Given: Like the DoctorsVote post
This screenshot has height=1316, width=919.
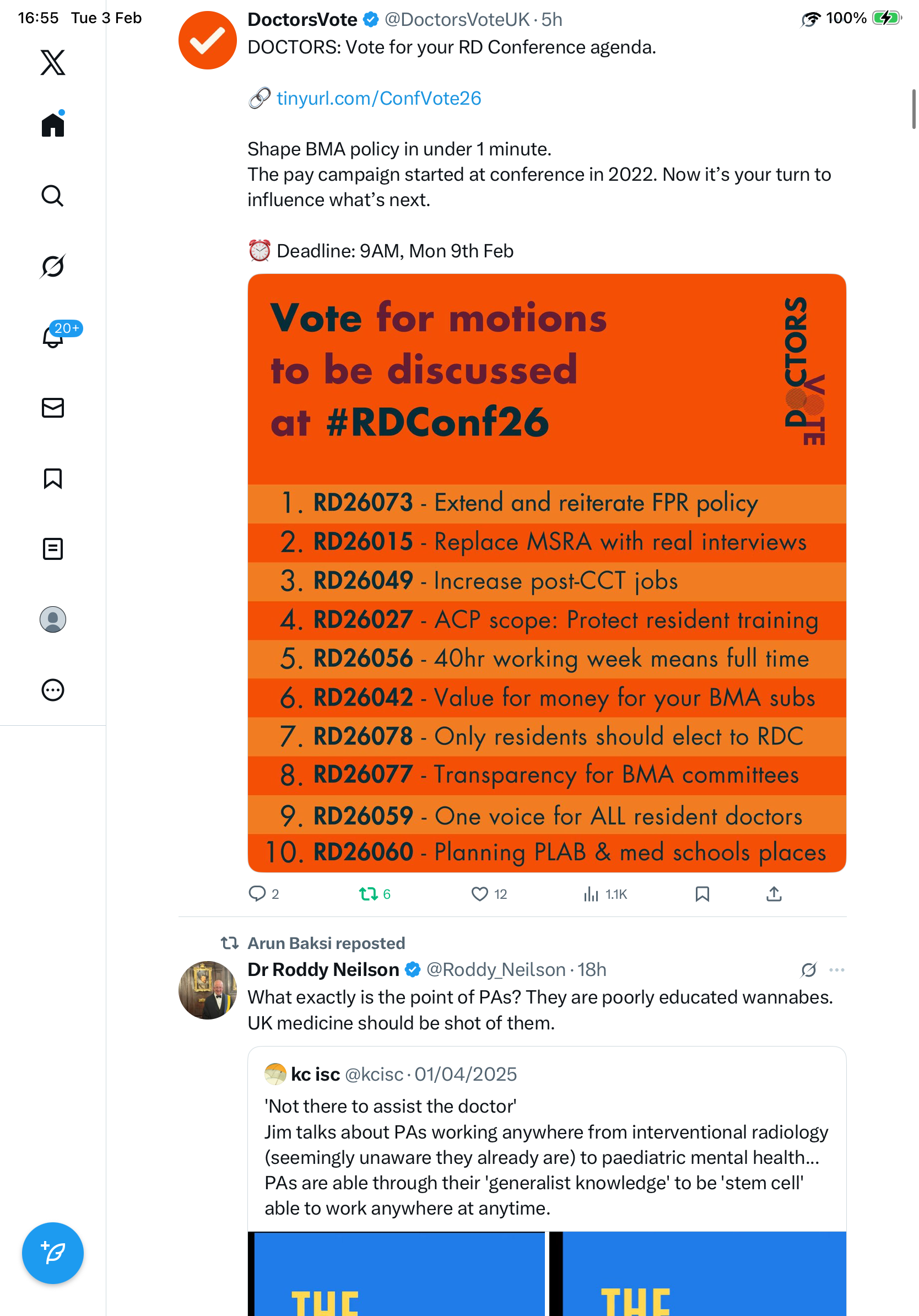Looking at the screenshot, I should [479, 894].
